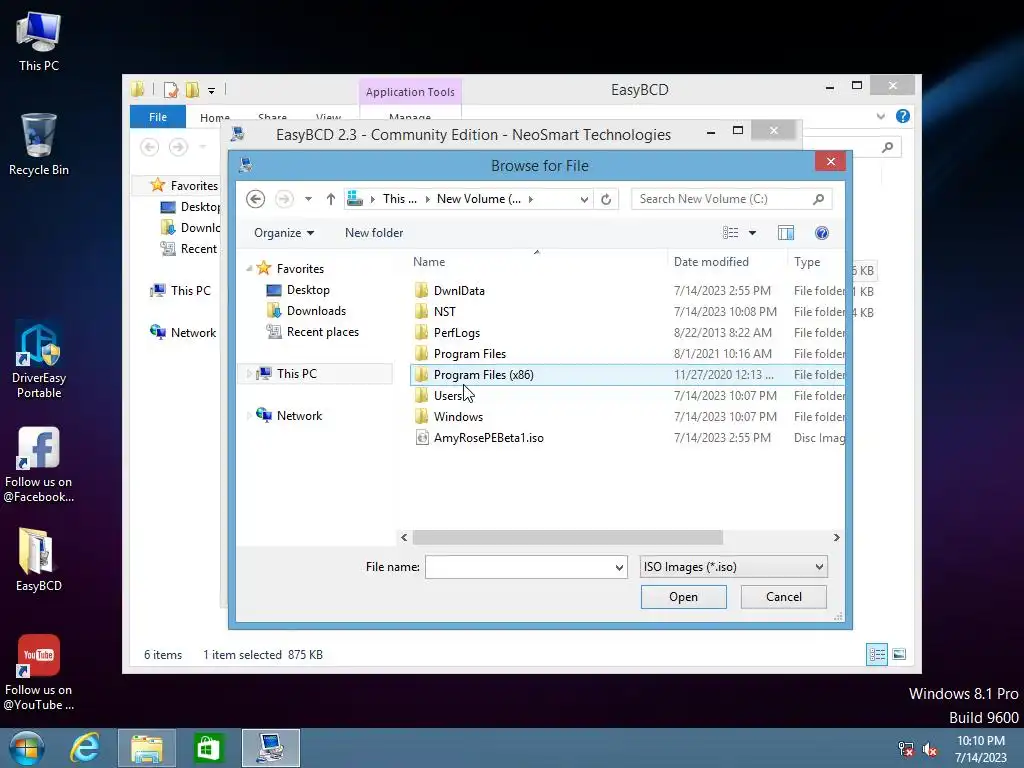Go forward in Browse for File dialog
The width and height of the screenshot is (1024, 768).
[284, 199]
